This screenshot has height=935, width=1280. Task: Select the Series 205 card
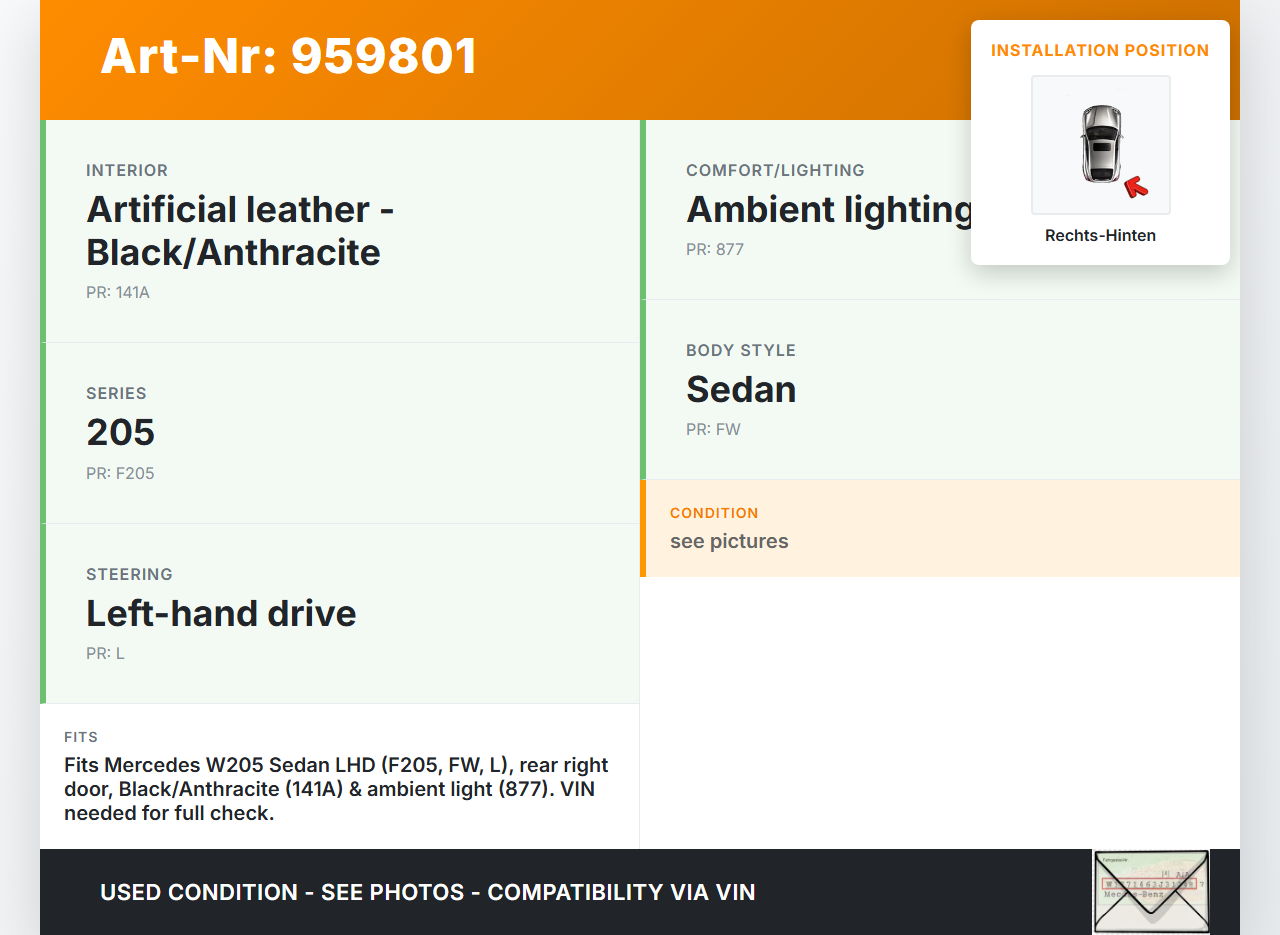pyautogui.click(x=340, y=432)
